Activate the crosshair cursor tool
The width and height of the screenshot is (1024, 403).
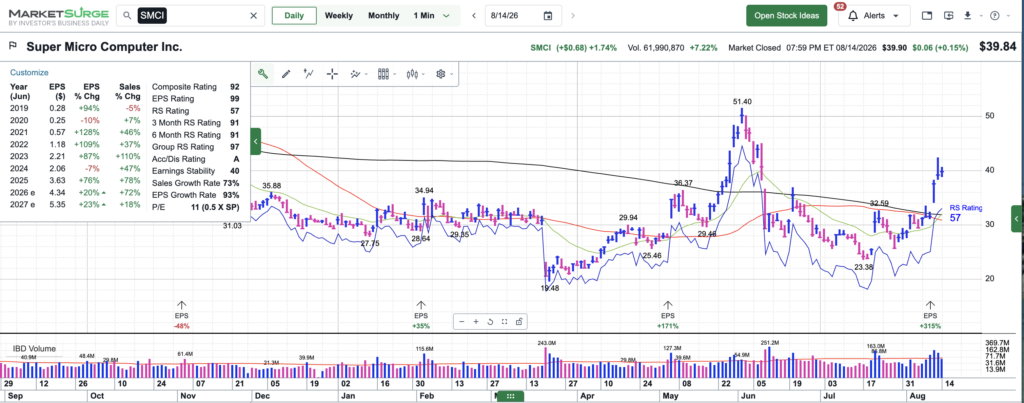point(332,74)
